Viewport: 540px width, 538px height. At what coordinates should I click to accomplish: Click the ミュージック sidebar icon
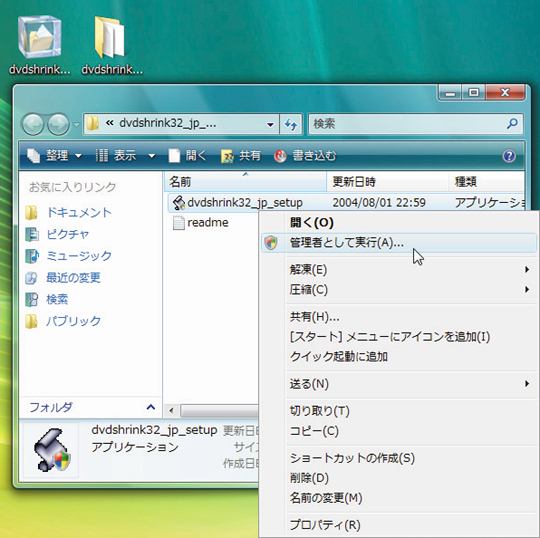pos(32,256)
